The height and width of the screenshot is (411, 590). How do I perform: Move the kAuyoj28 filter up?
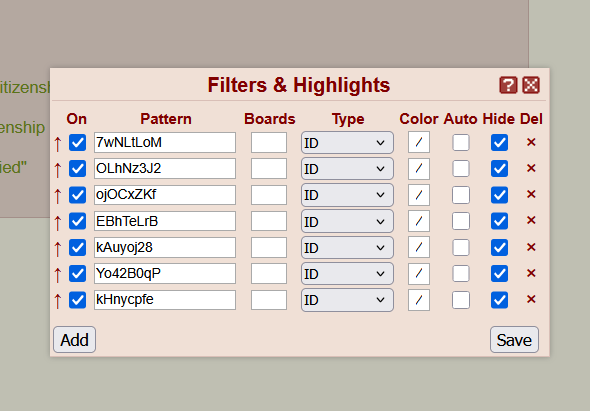[x=58, y=248]
